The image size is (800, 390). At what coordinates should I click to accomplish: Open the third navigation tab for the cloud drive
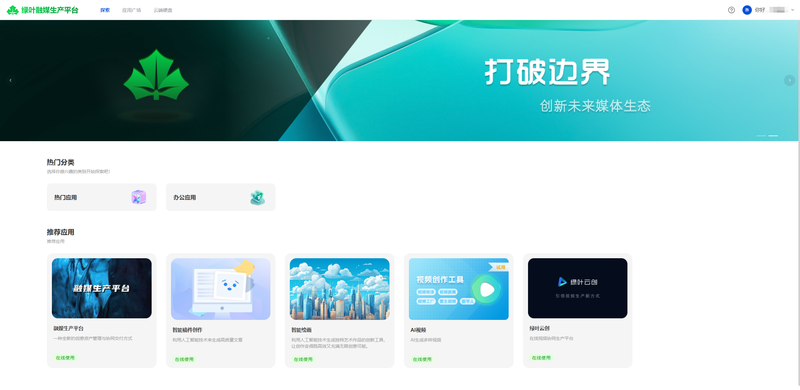point(163,10)
